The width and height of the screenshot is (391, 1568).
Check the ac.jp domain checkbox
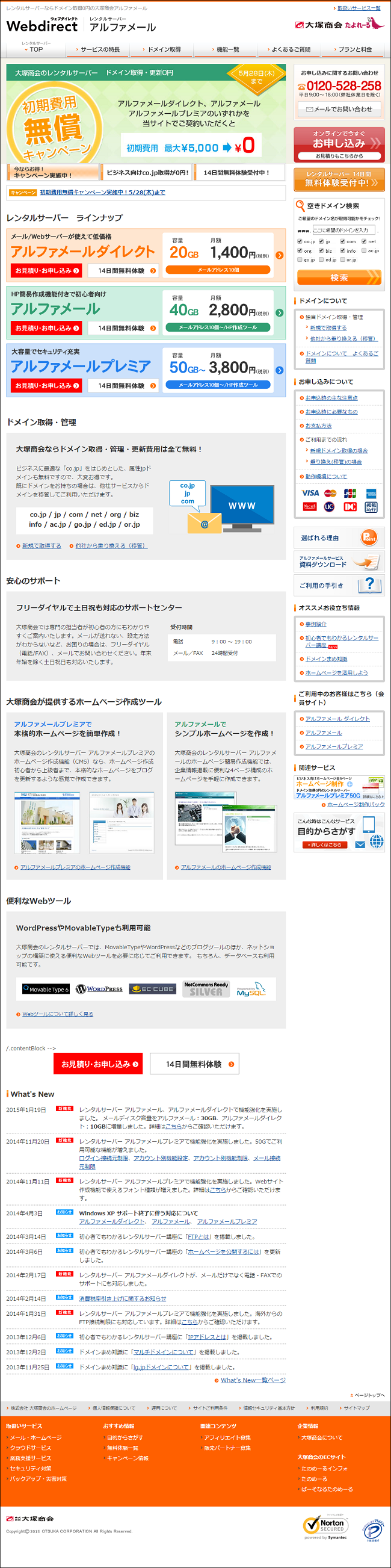click(x=364, y=250)
